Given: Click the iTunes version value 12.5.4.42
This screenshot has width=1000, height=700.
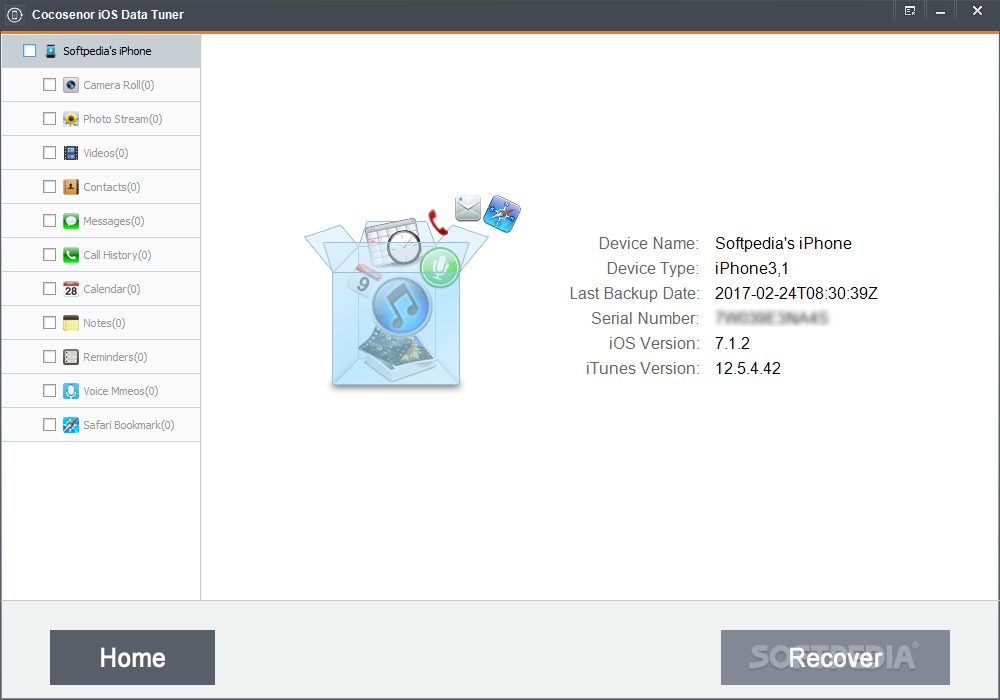Looking at the screenshot, I should [747, 368].
